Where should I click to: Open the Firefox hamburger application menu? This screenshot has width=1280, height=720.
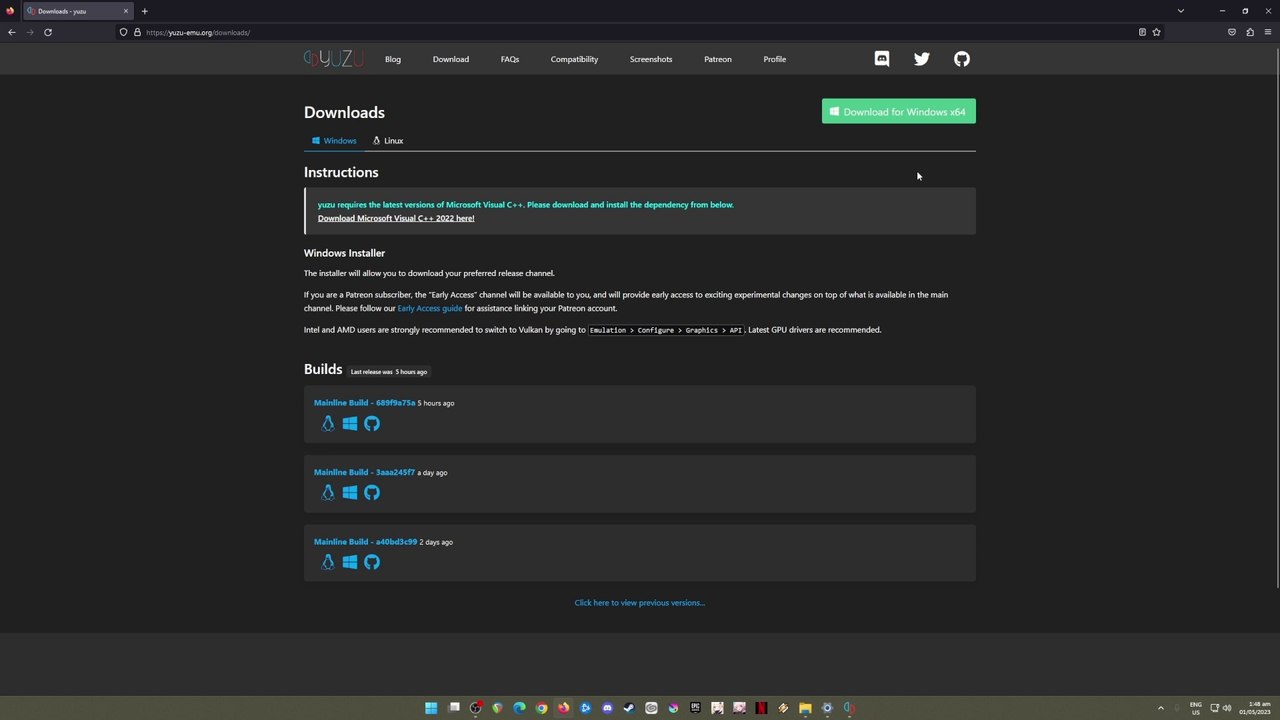1269,32
